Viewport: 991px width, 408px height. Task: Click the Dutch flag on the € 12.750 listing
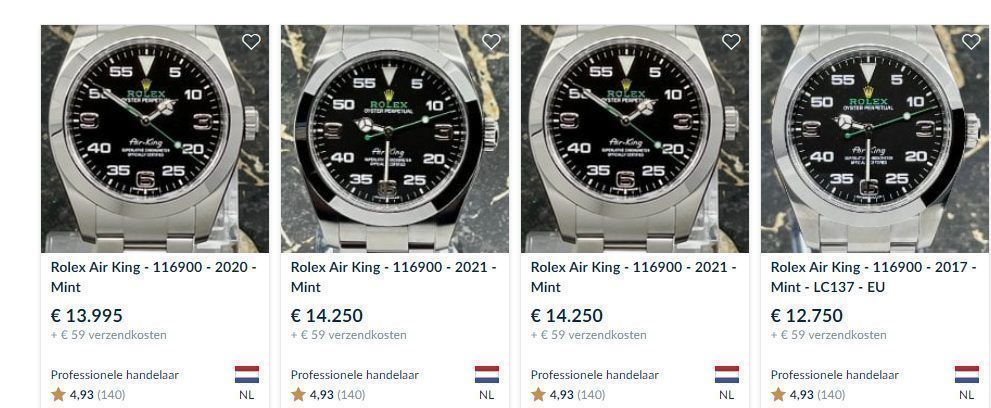(966, 375)
